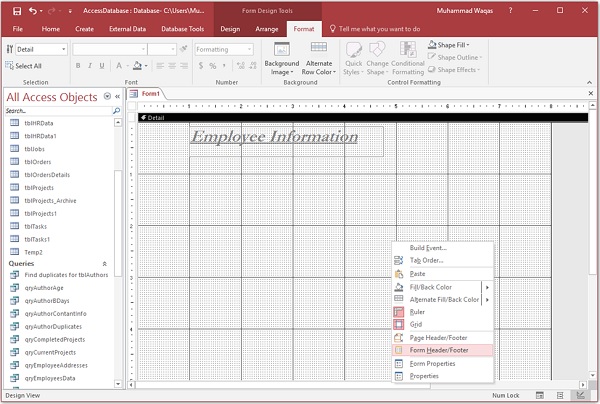Click the Search box in navigation pane

click(55, 110)
